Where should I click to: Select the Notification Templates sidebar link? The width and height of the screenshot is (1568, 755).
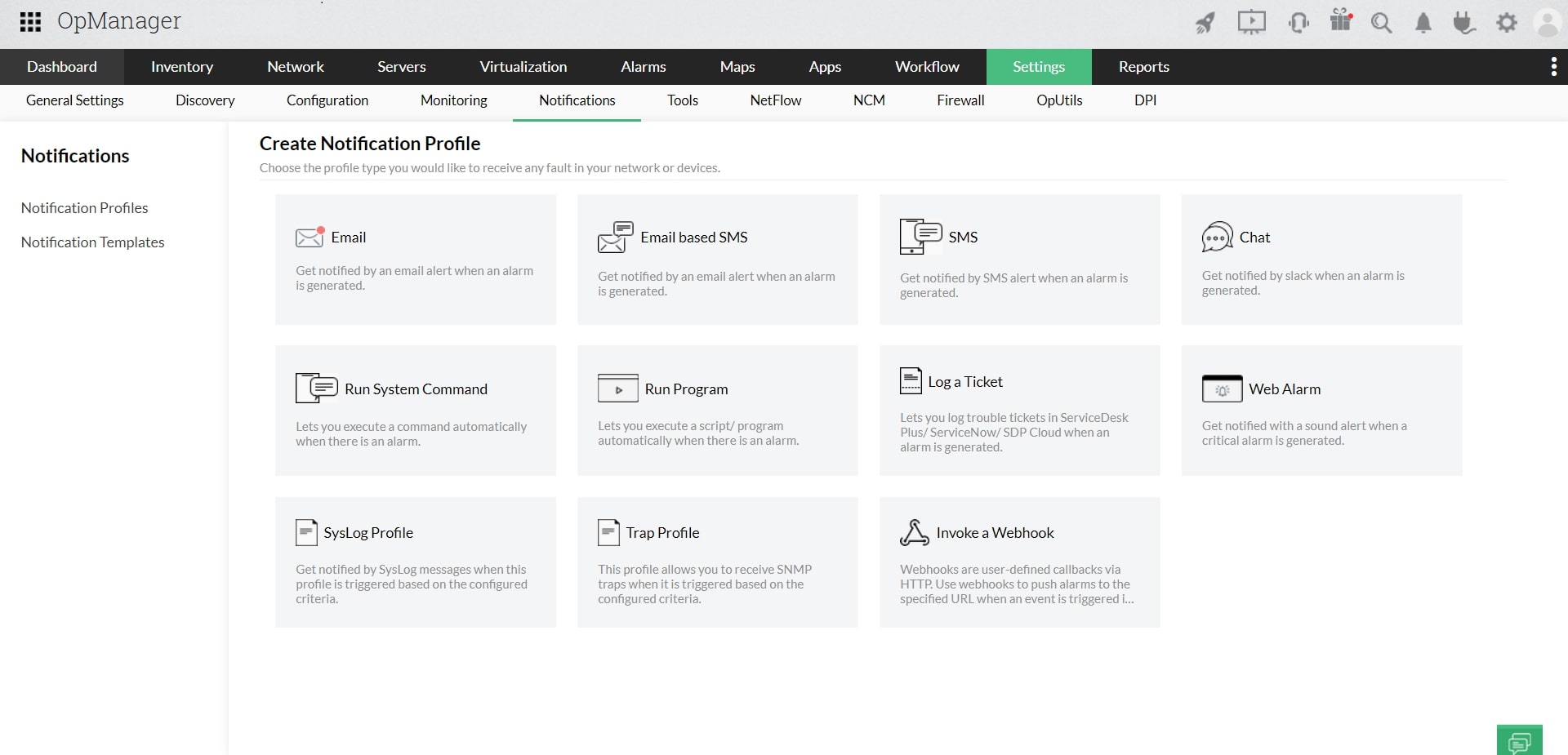pos(92,242)
